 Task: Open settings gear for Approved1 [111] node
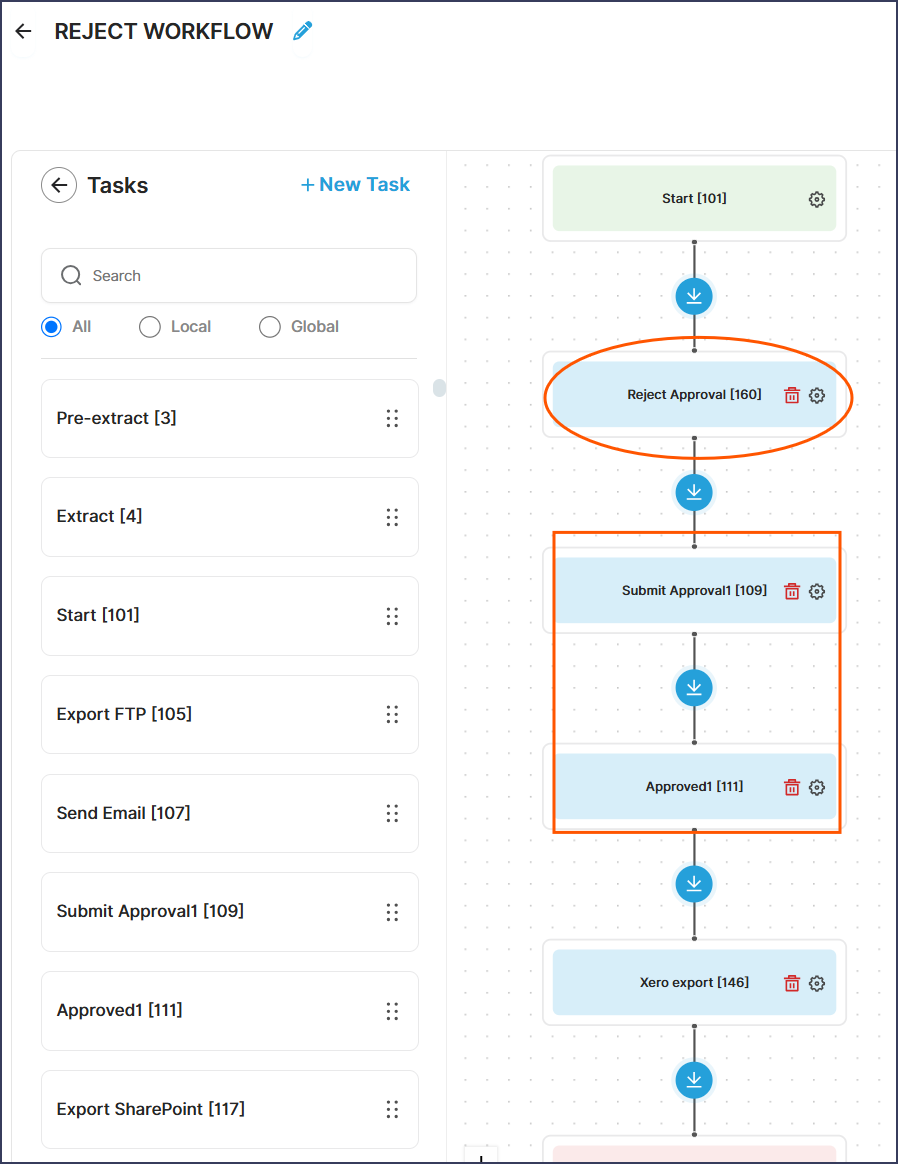point(816,787)
